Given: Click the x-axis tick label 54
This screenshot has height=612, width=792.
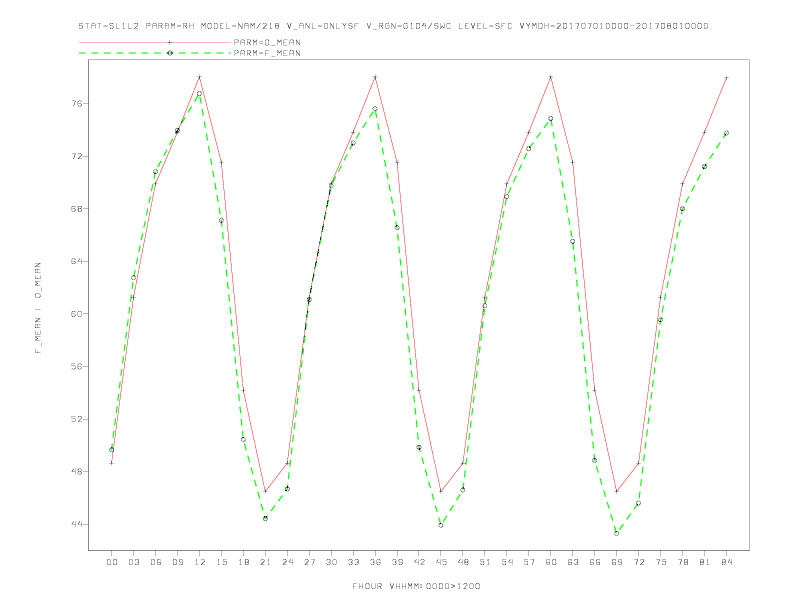Looking at the screenshot, I should click(507, 562).
